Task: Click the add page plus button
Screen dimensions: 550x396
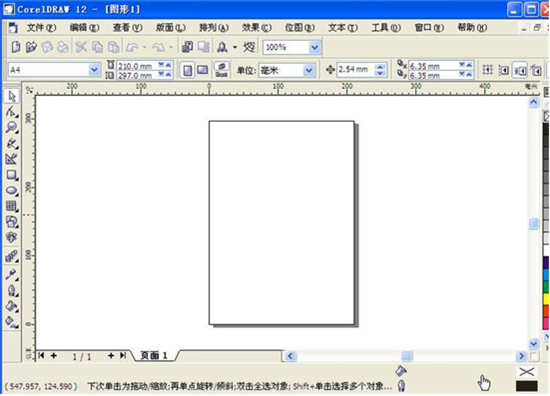Action: (111, 356)
